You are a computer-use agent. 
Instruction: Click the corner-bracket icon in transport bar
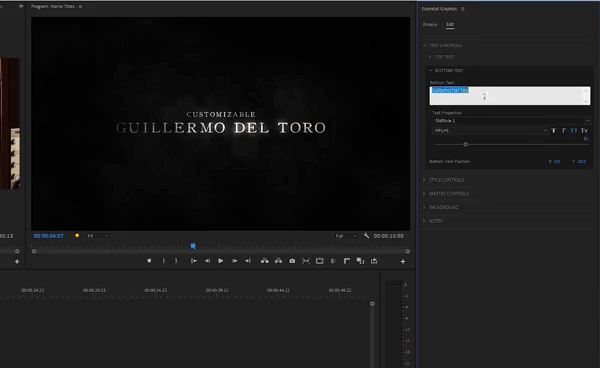point(347,261)
